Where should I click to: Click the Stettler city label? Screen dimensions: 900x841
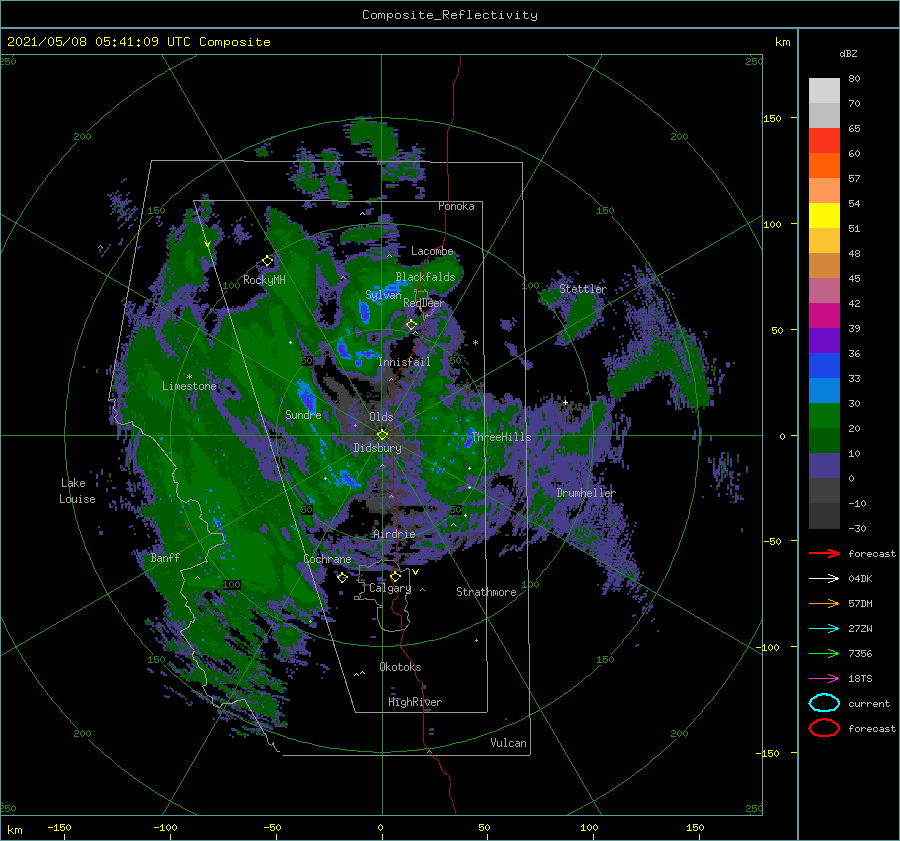coord(583,289)
